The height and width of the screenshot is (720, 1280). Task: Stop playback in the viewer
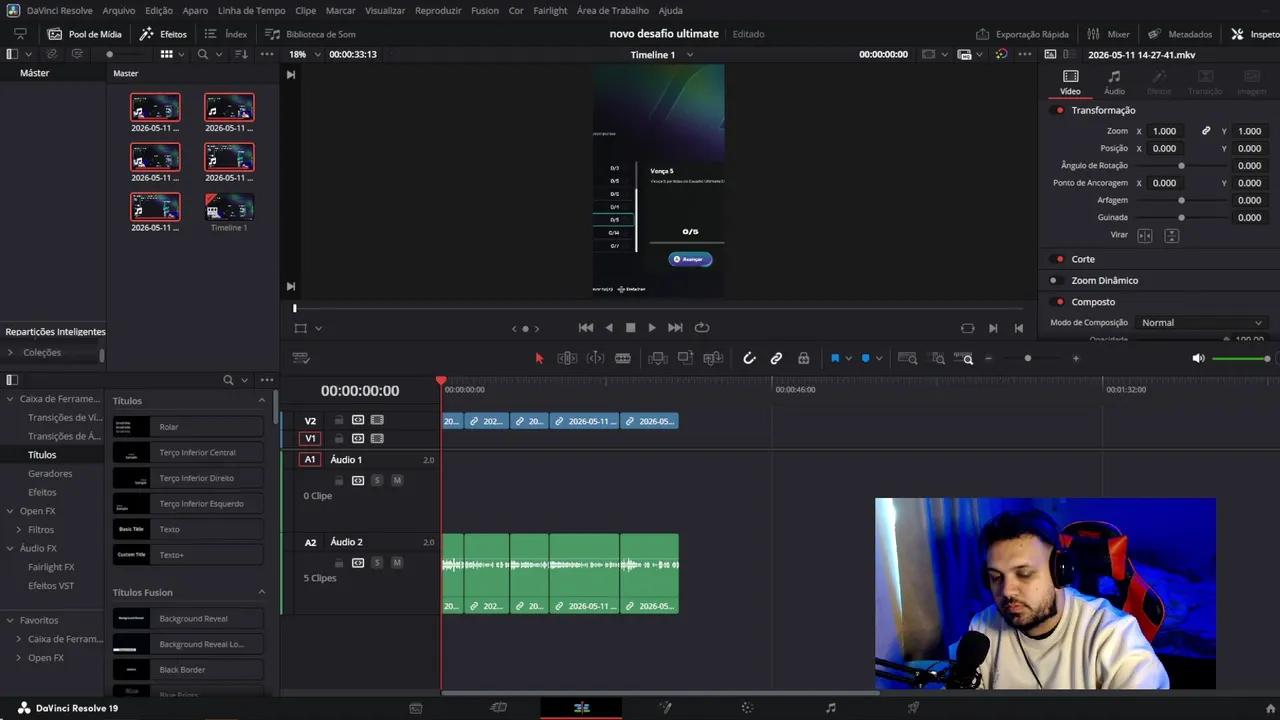click(x=630, y=328)
